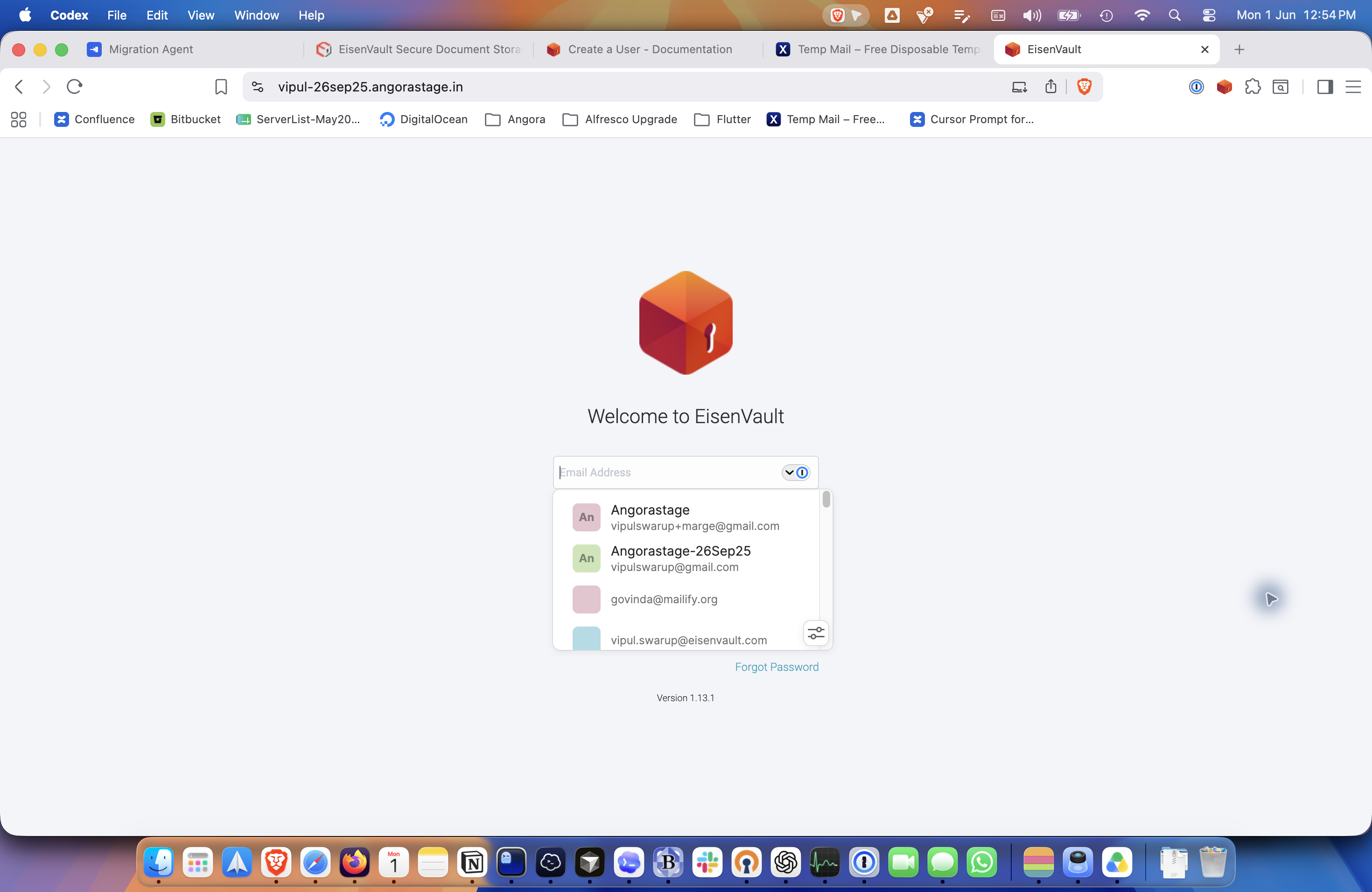Open Safari from the Dock
The height and width of the screenshot is (892, 1372).
[315, 862]
